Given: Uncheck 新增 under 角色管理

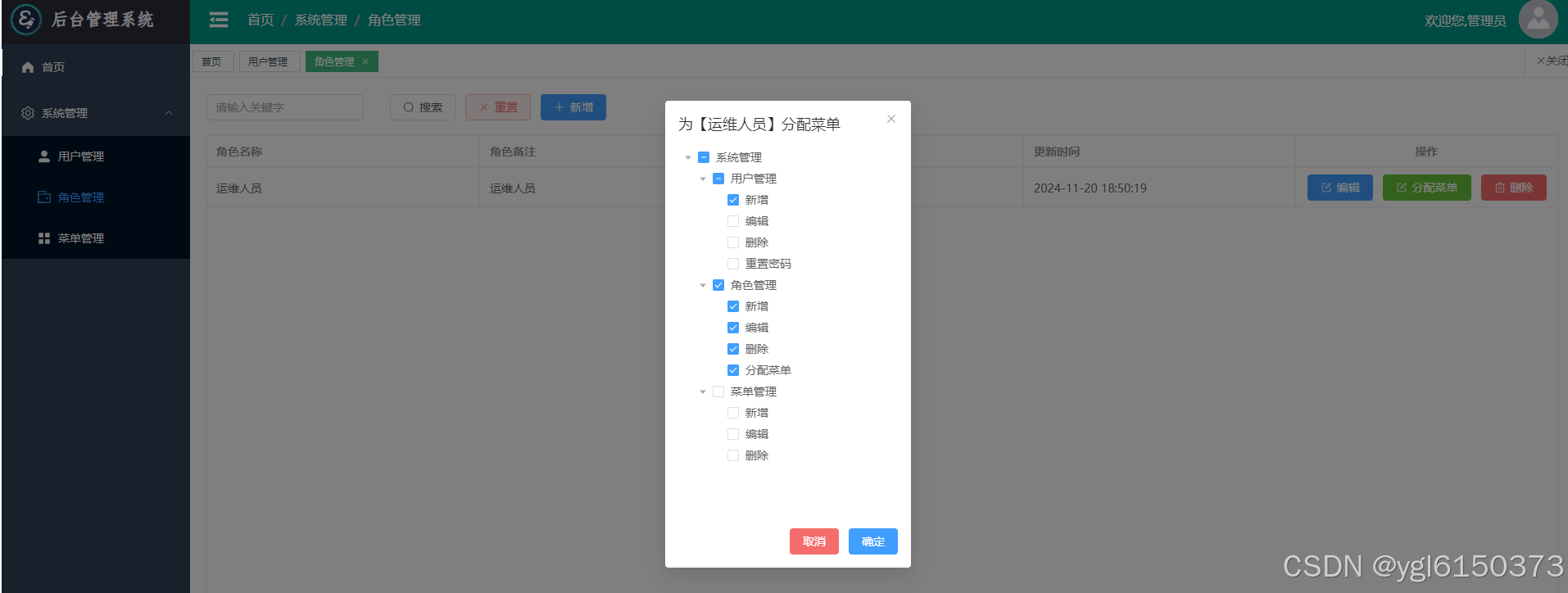Looking at the screenshot, I should point(733,306).
